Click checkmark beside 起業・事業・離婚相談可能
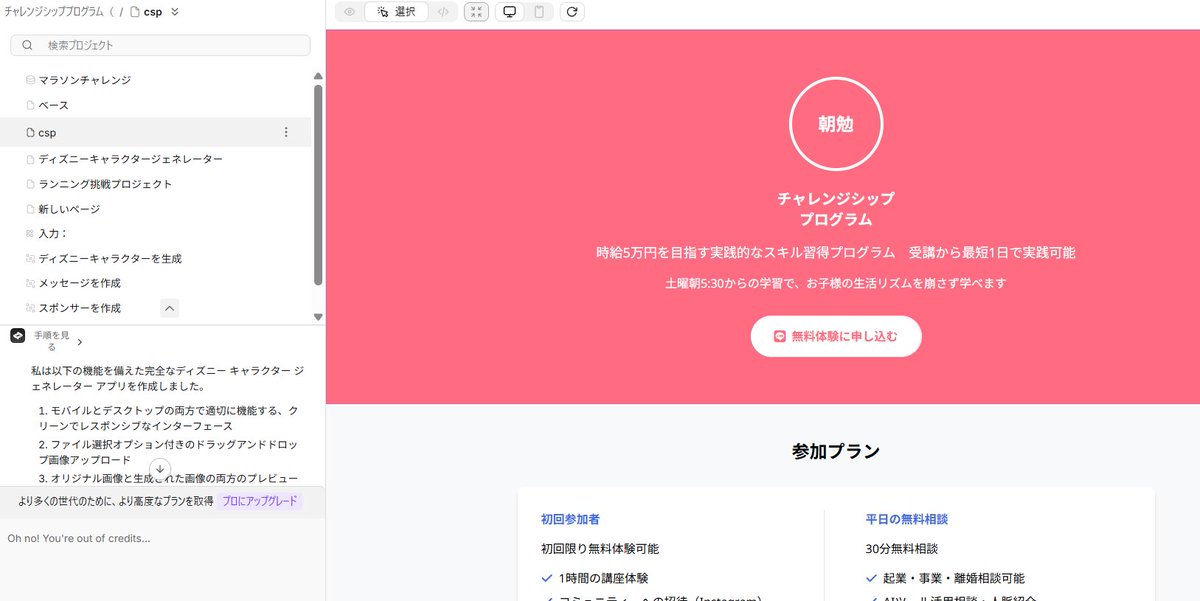Screen dimensions: 1200x601 pyautogui.click(x=872, y=578)
